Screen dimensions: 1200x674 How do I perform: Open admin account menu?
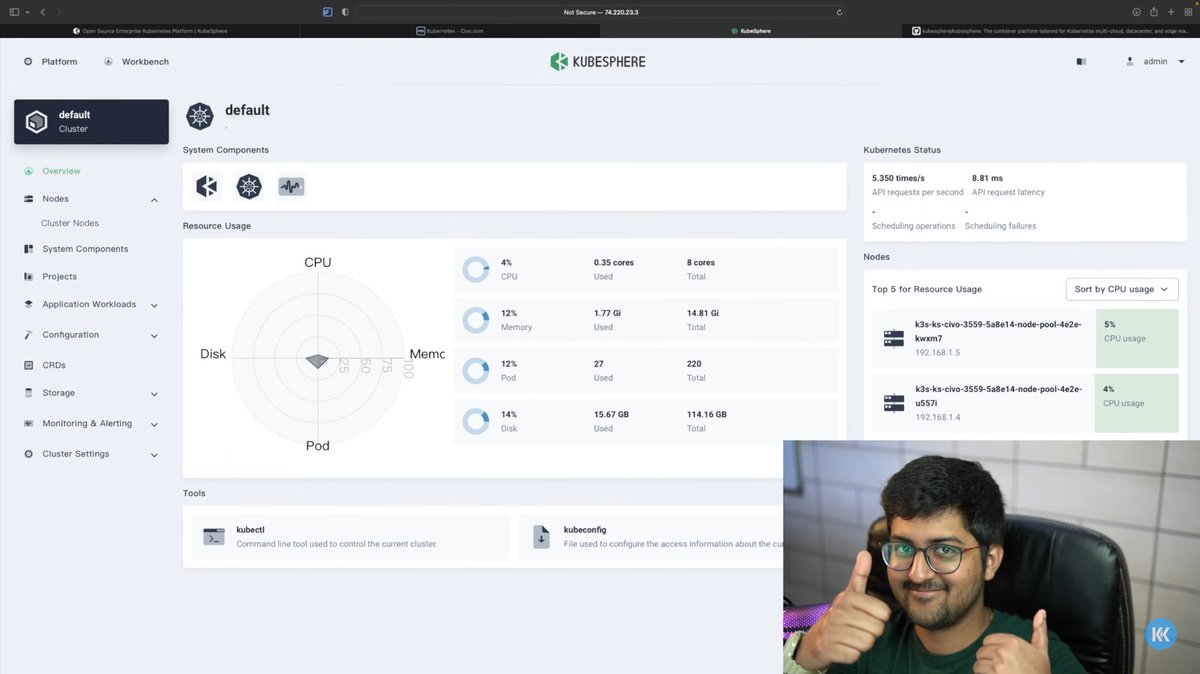point(1155,62)
